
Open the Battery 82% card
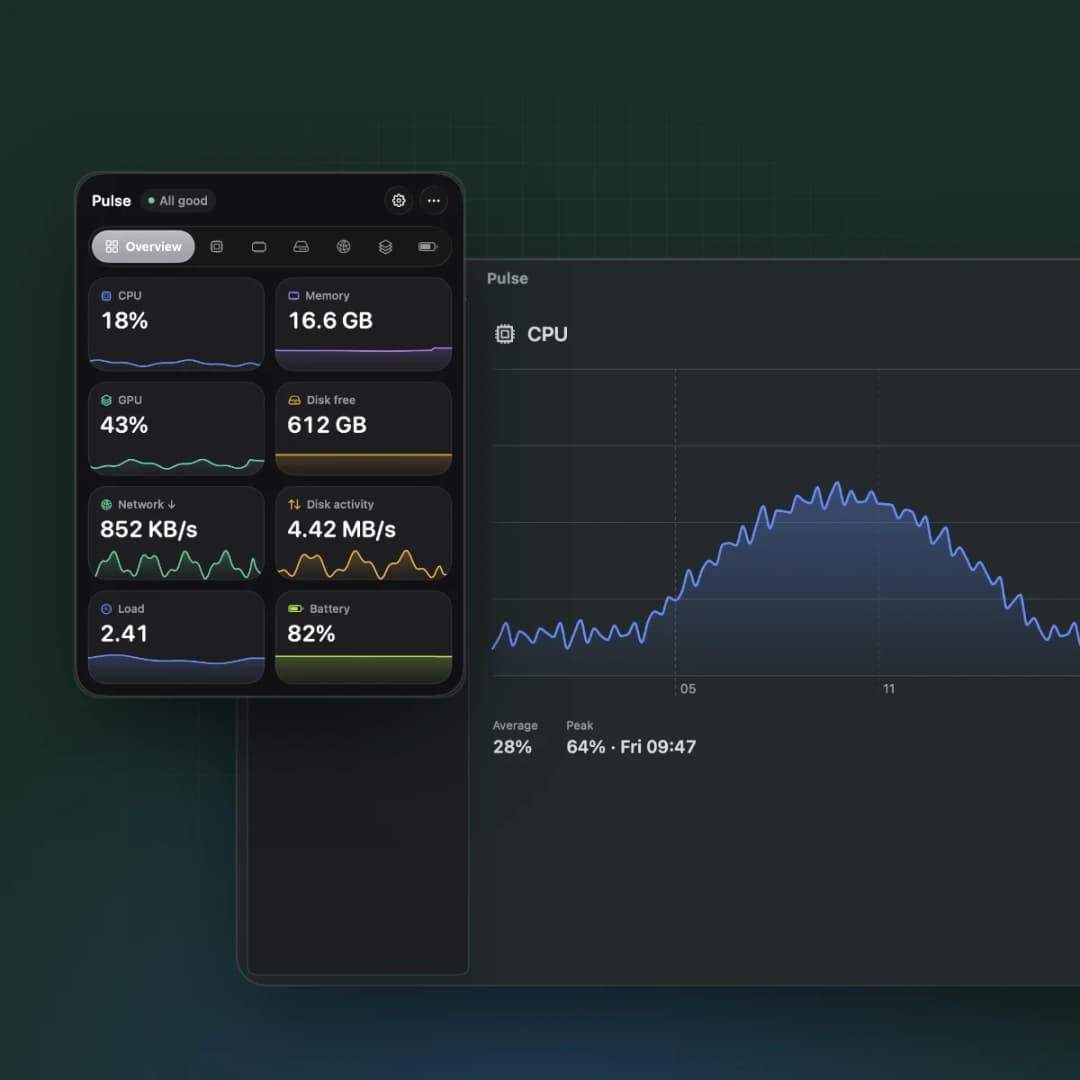click(x=364, y=637)
